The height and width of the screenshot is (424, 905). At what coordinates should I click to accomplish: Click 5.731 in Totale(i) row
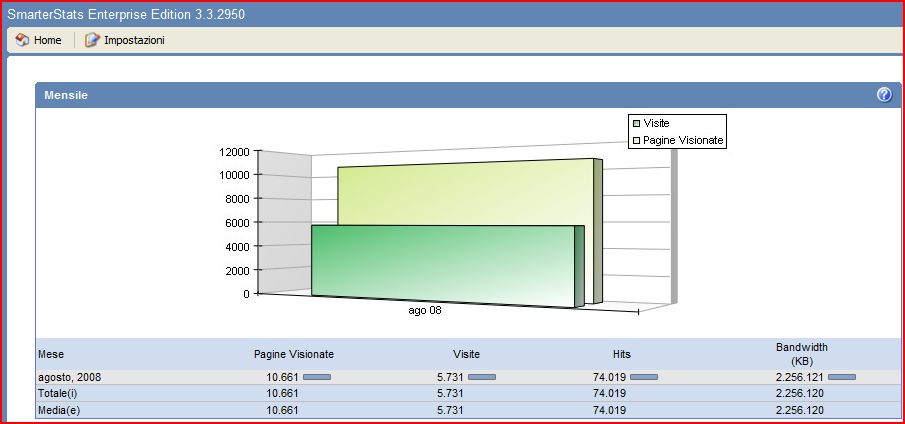tap(450, 393)
